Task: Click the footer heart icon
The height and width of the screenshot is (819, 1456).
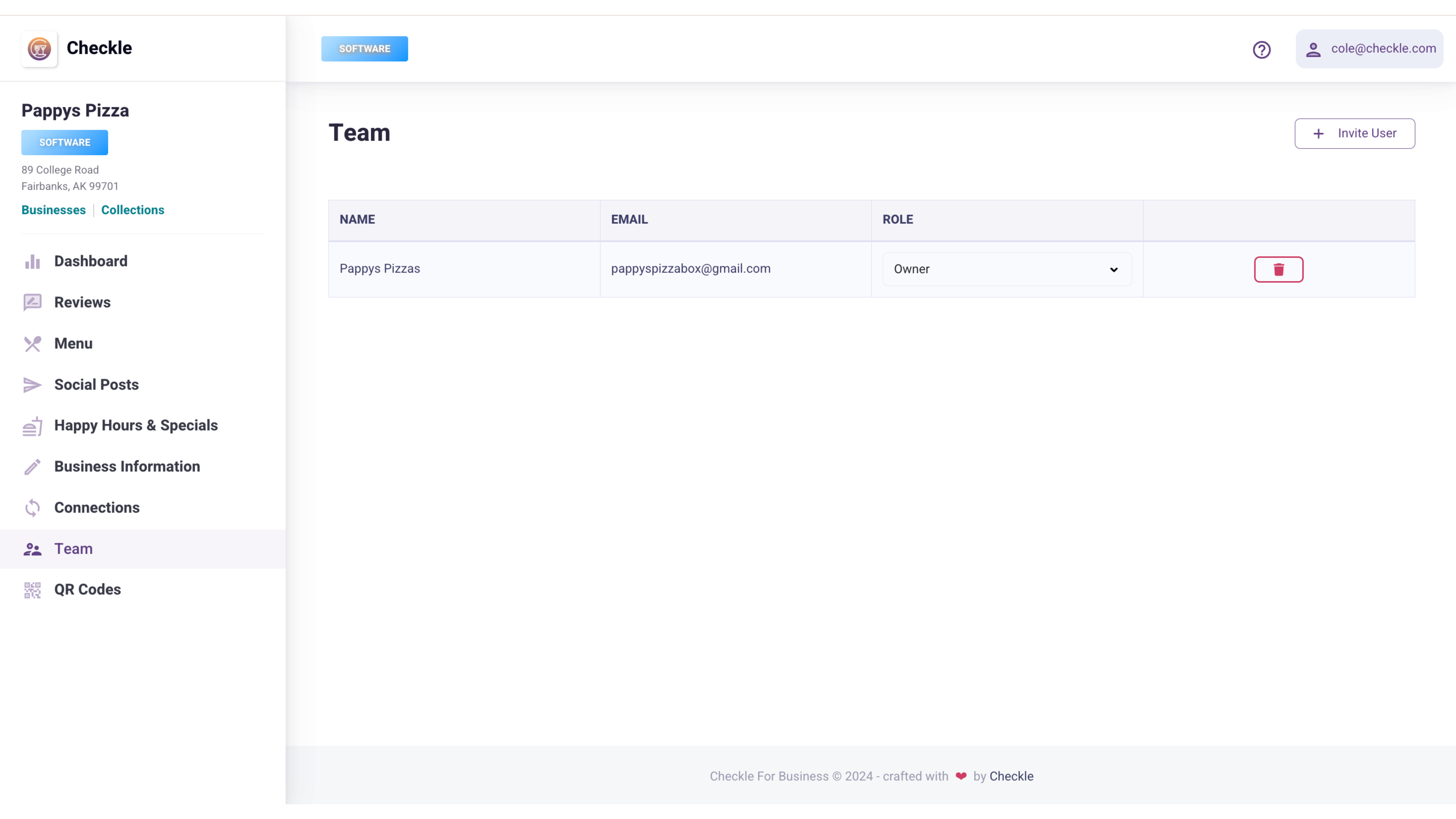Action: pyautogui.click(x=961, y=776)
